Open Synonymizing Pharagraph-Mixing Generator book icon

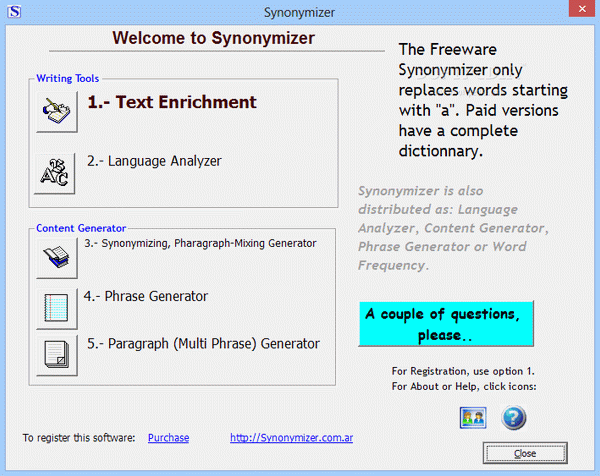[x=57, y=258]
